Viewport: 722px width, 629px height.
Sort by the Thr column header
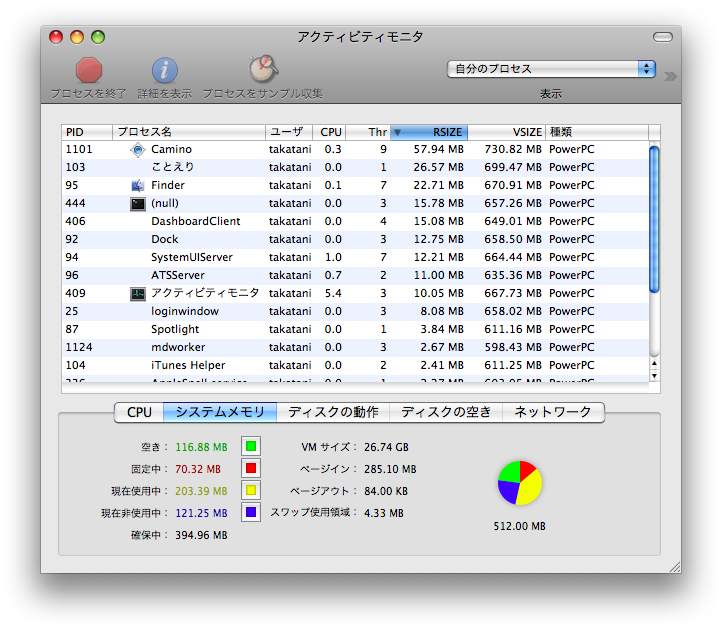coord(368,132)
